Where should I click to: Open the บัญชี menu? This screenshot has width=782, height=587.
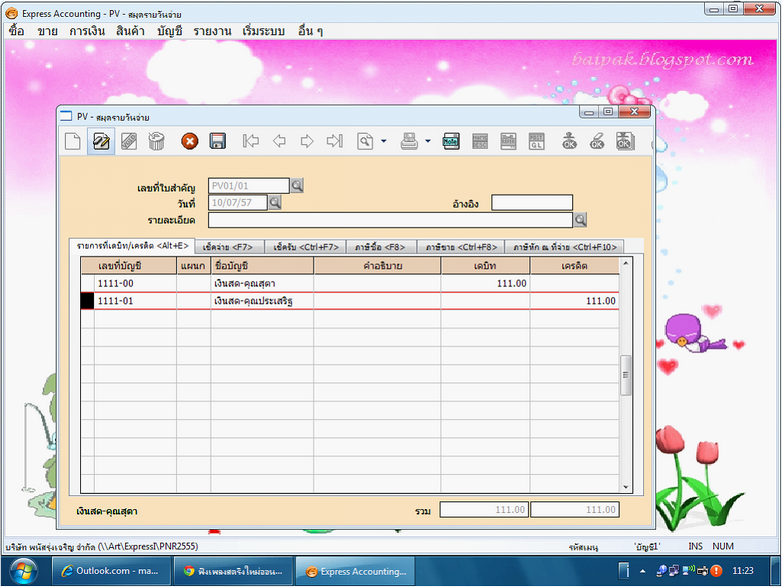coord(170,31)
